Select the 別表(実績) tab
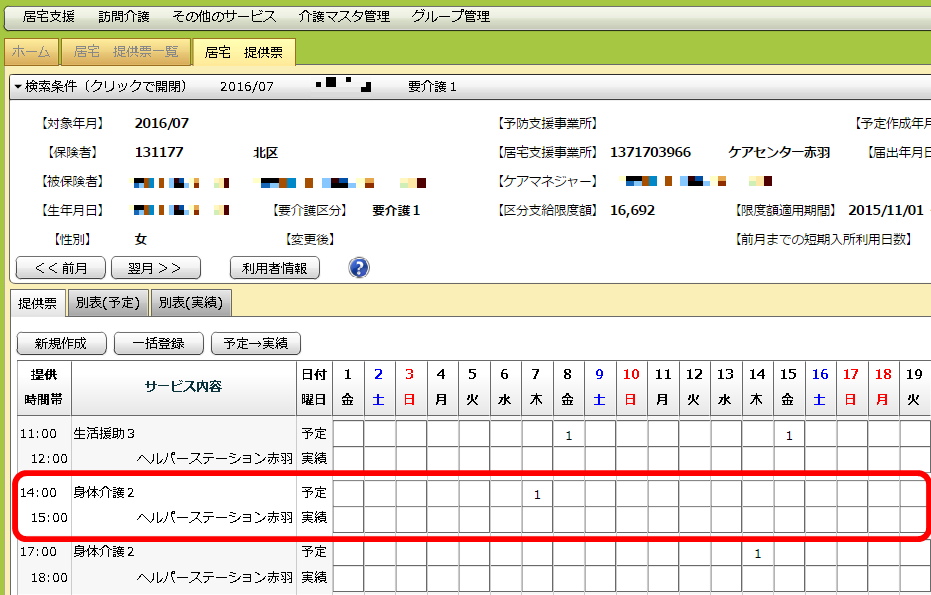Viewport: 931px width, 595px height. (191, 302)
